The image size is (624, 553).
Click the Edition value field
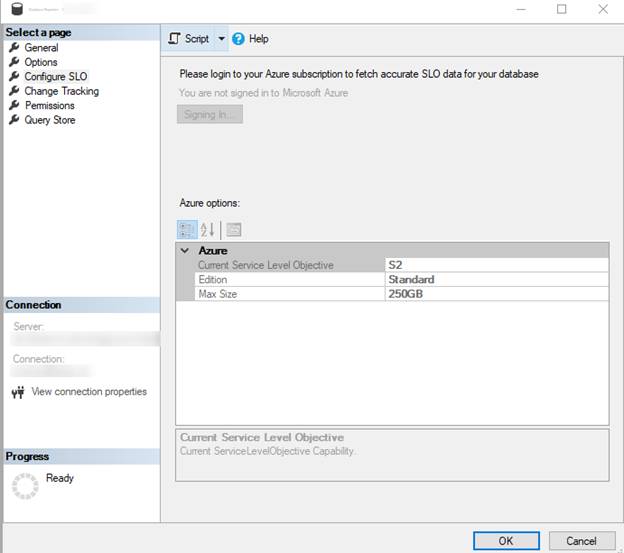point(496,280)
